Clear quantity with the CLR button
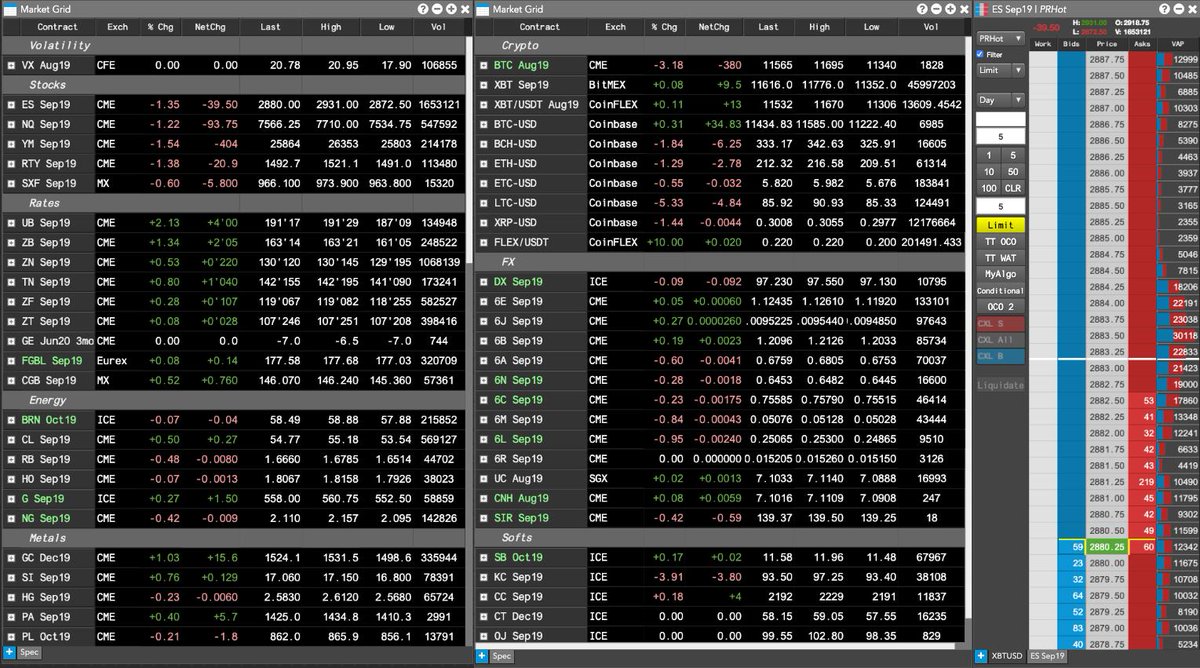Screen dimensions: 1200x668 tap(1012, 188)
